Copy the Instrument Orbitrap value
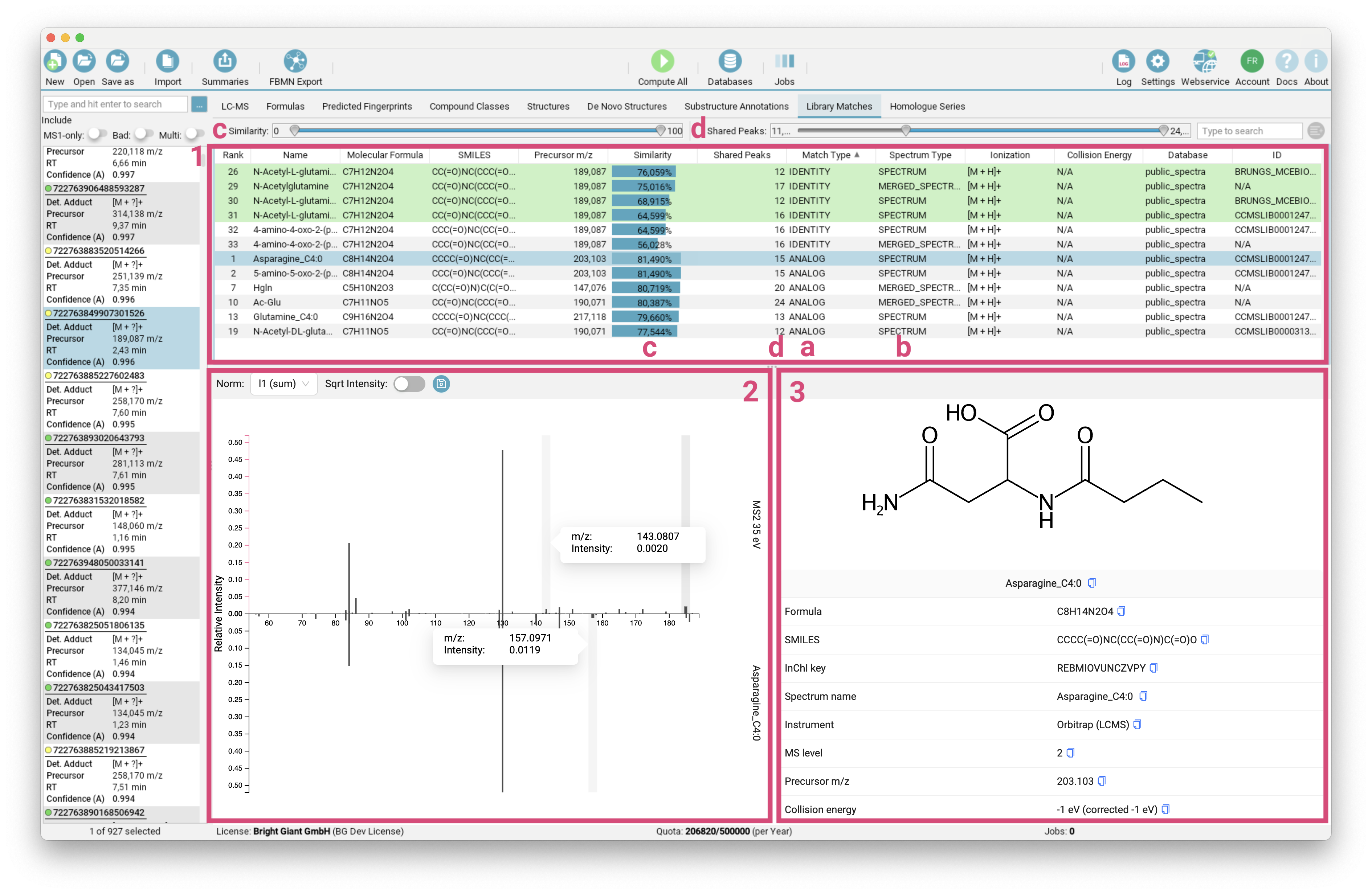The image size is (1372, 894). click(x=1138, y=725)
